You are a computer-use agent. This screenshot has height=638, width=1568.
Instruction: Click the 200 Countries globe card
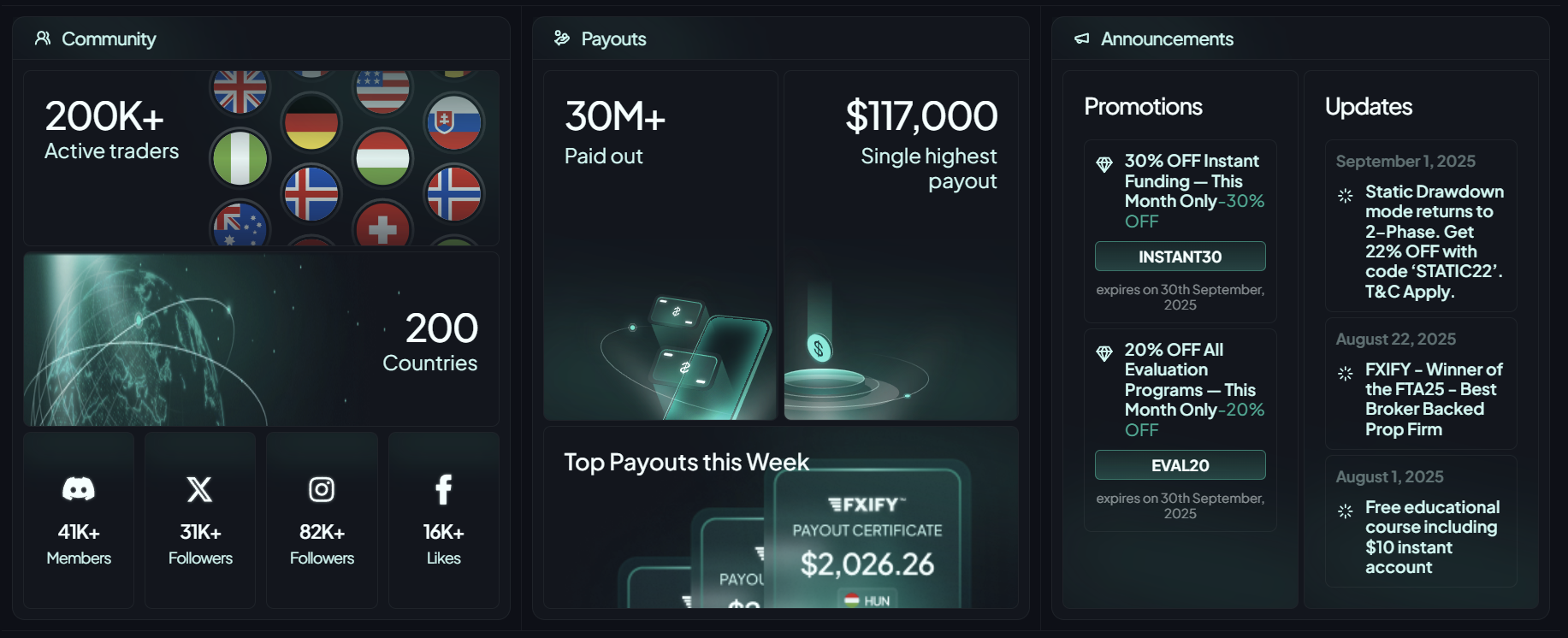coord(261,340)
